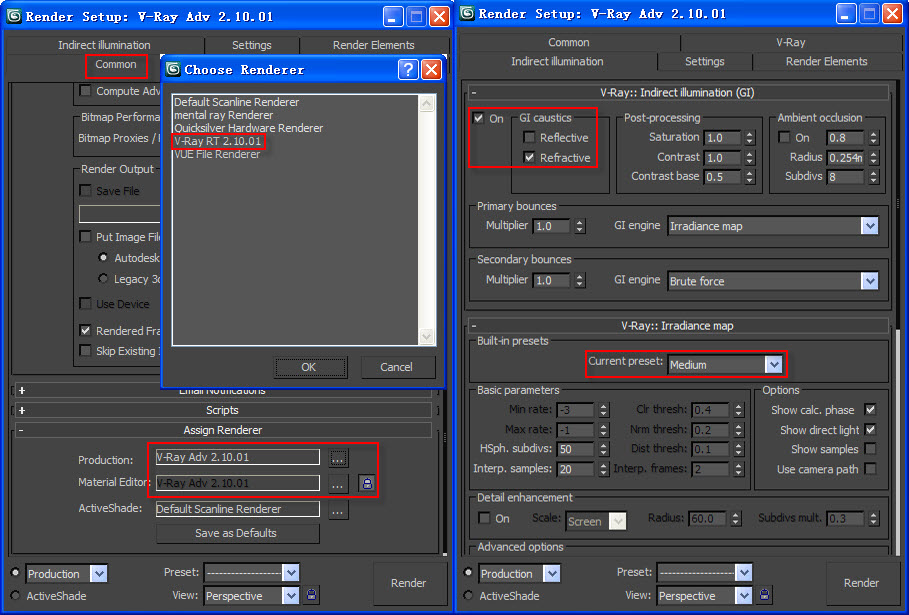This screenshot has width=909, height=615.
Task: Open help in Choose Renderer dialog
Action: click(408, 70)
